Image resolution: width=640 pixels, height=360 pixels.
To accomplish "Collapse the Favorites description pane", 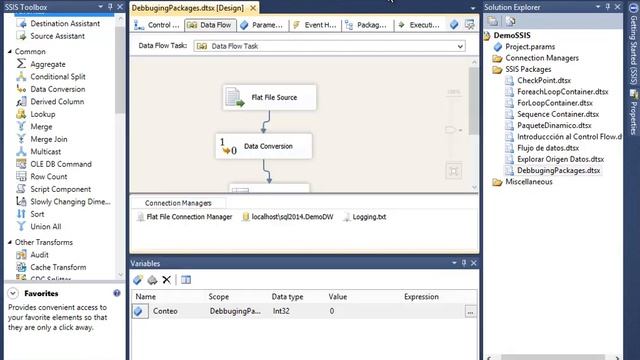I will (x=13, y=293).
